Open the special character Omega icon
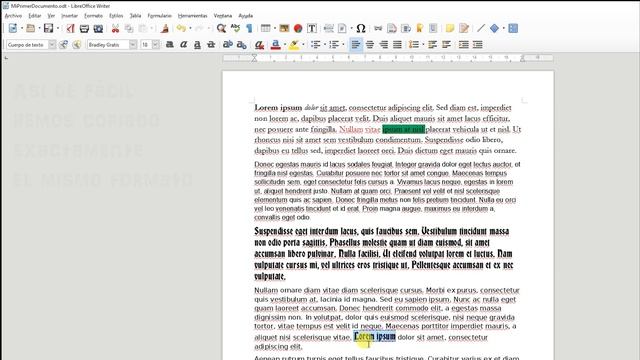640x360 pixels. pyautogui.click(x=361, y=28)
